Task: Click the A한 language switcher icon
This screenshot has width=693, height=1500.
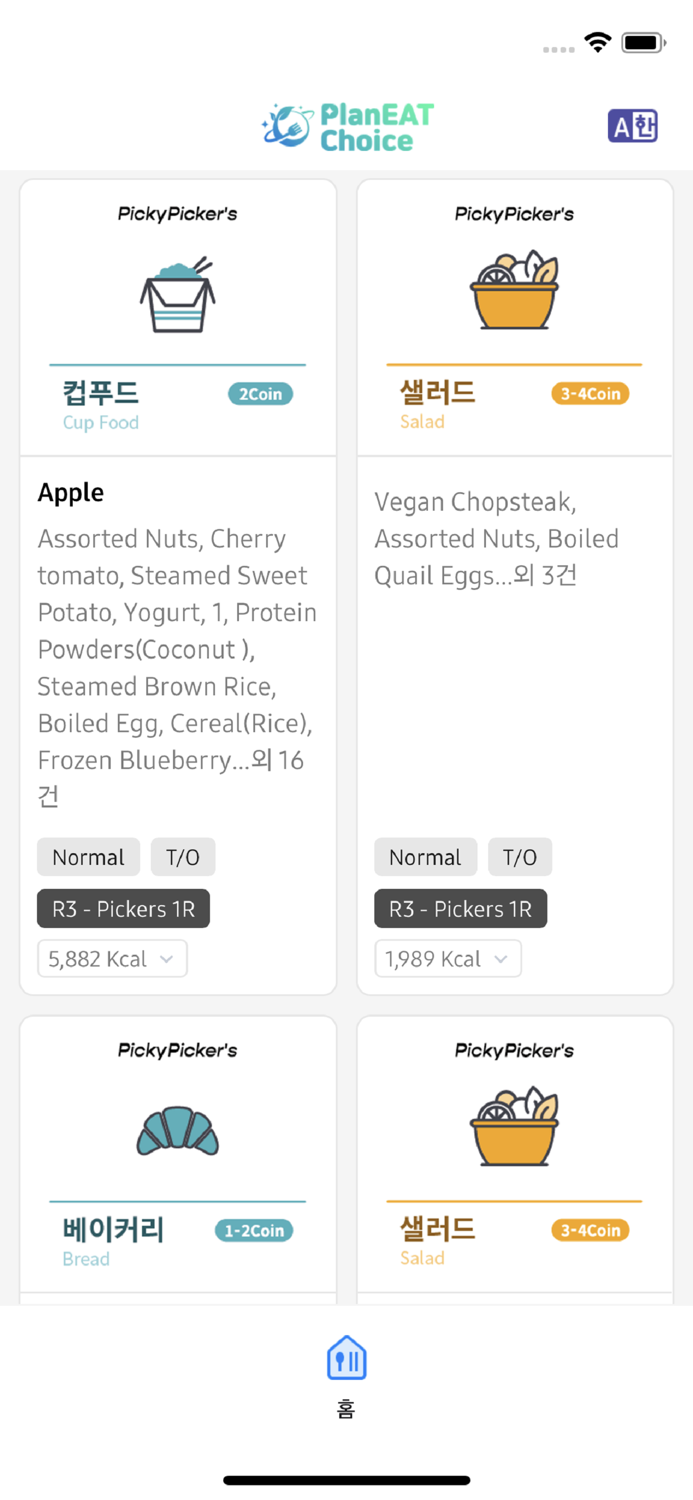Action: click(x=632, y=124)
